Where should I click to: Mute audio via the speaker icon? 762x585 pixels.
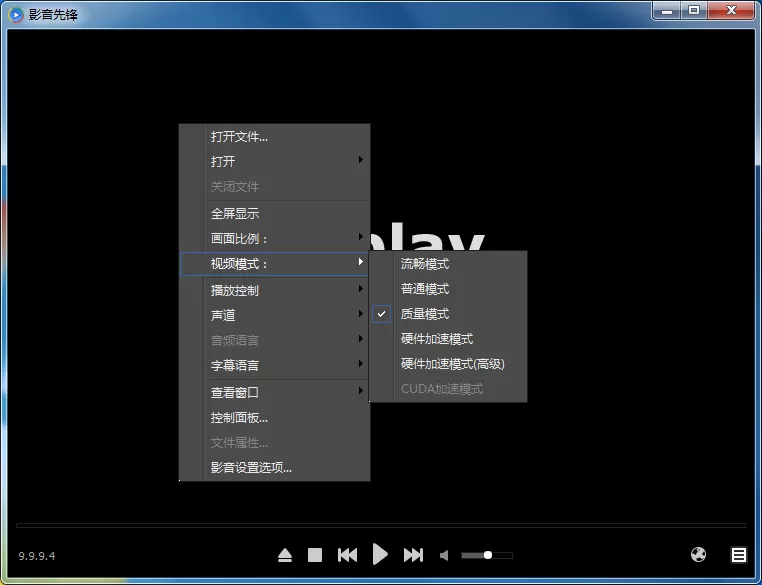click(444, 555)
